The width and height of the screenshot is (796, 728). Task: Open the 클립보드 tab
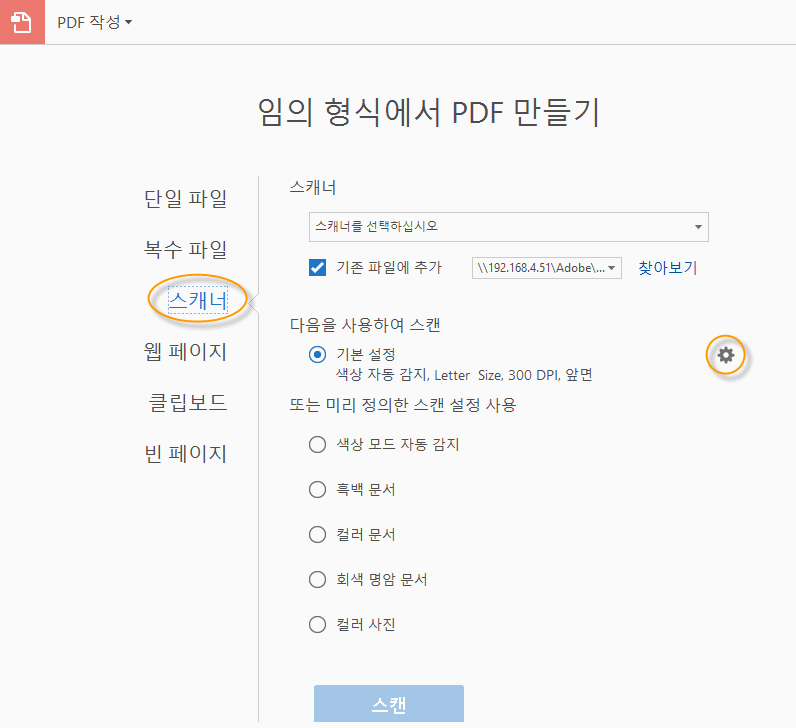pos(186,403)
